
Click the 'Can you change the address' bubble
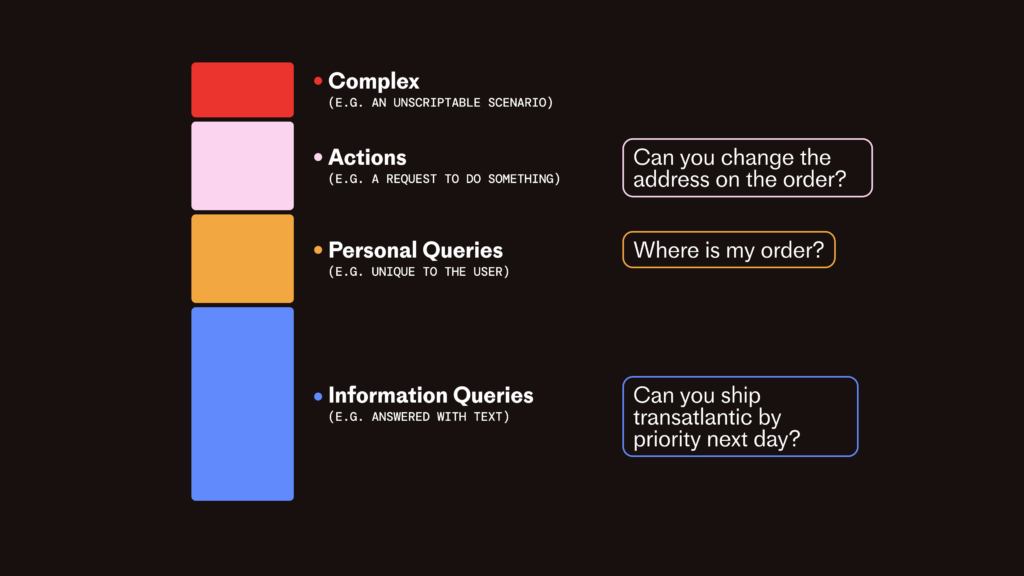coord(747,168)
